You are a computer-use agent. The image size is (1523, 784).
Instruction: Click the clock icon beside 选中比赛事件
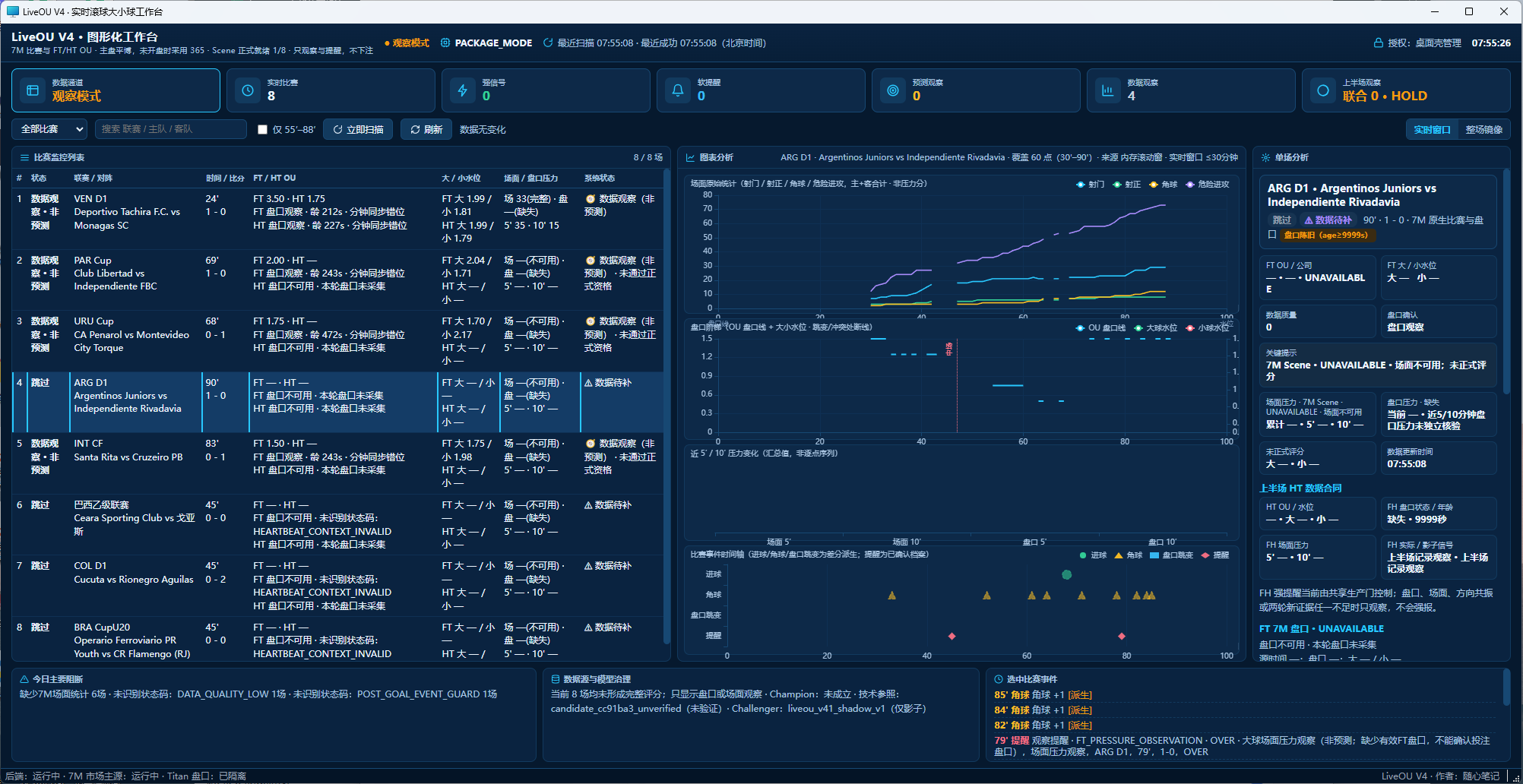coord(999,679)
